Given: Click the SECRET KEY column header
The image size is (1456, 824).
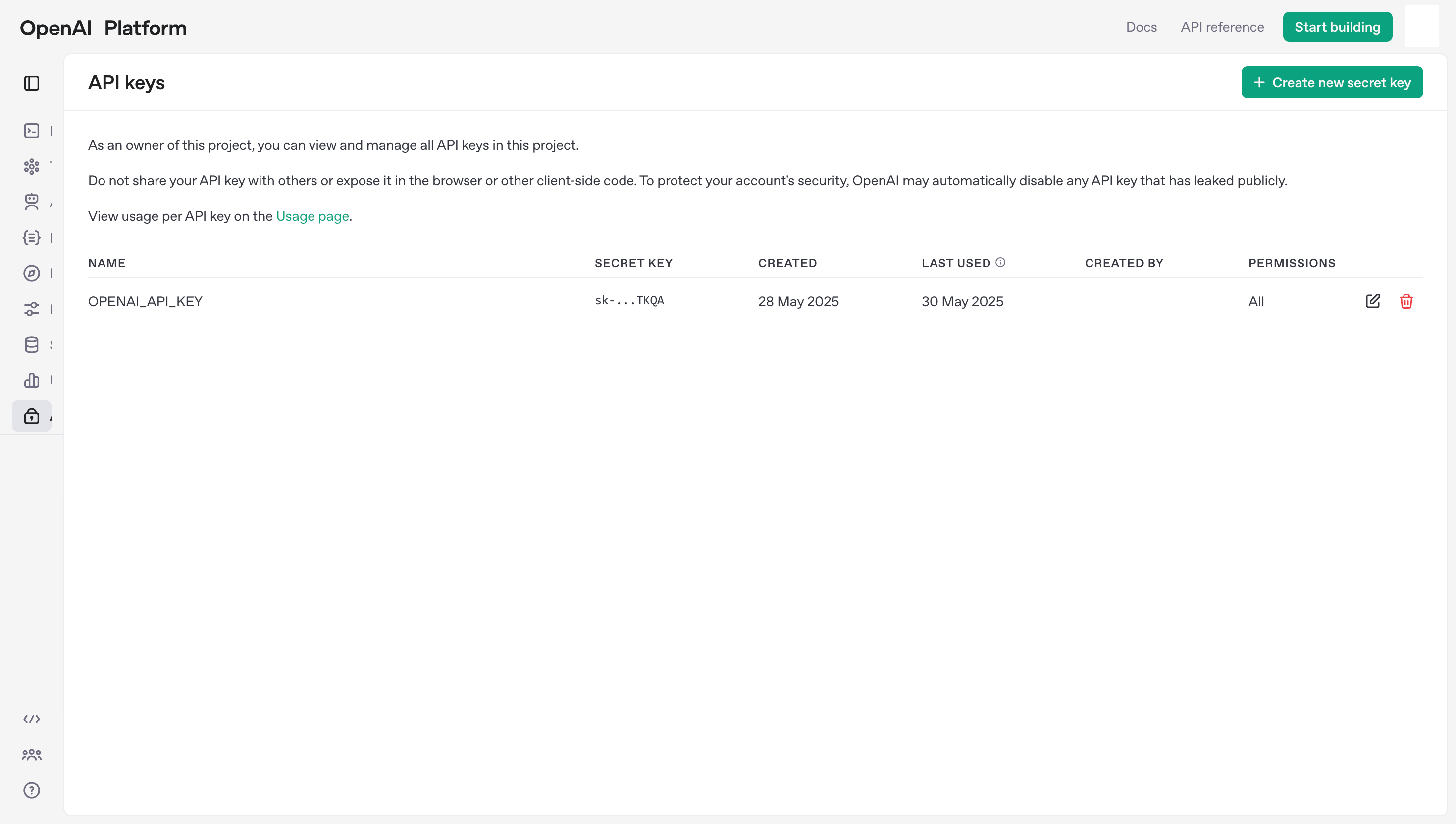Looking at the screenshot, I should (x=634, y=263).
